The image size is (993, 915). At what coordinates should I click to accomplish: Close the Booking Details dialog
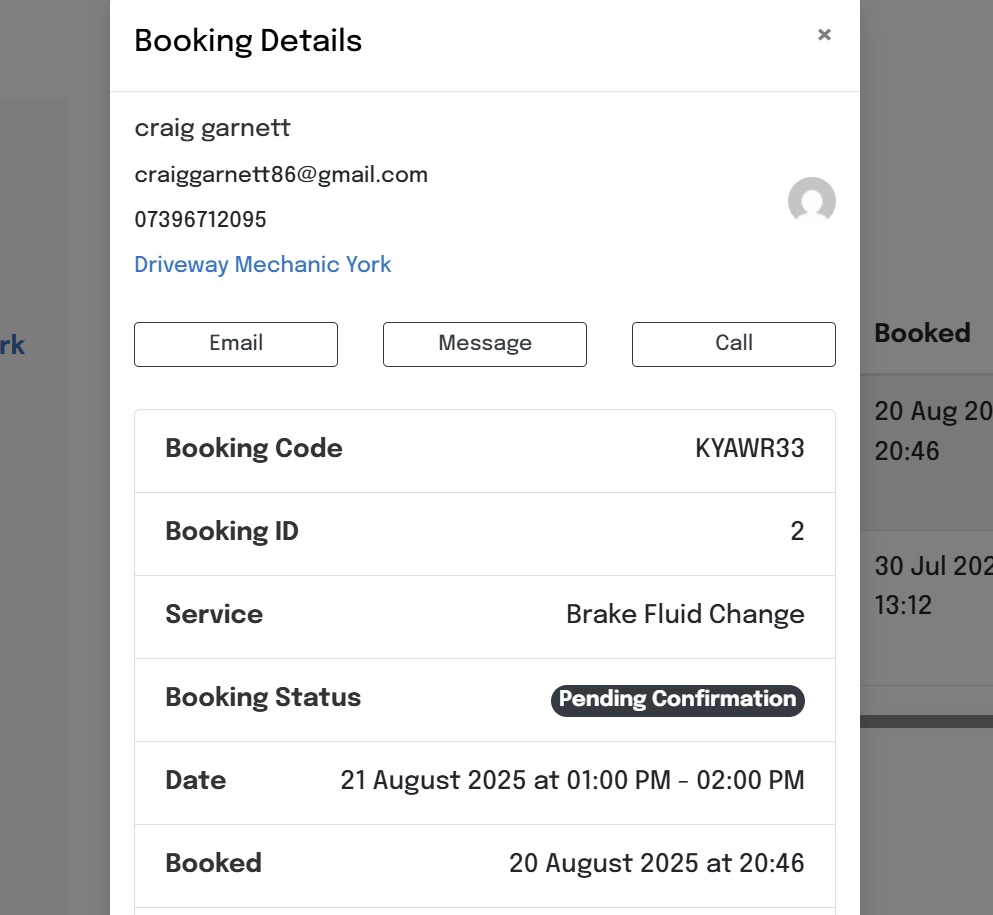pos(824,35)
